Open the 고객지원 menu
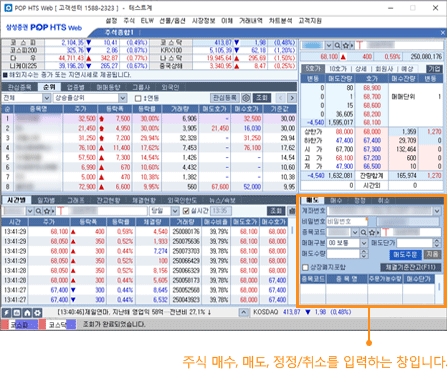Screen dimensions: 447x369 [x=310, y=21]
